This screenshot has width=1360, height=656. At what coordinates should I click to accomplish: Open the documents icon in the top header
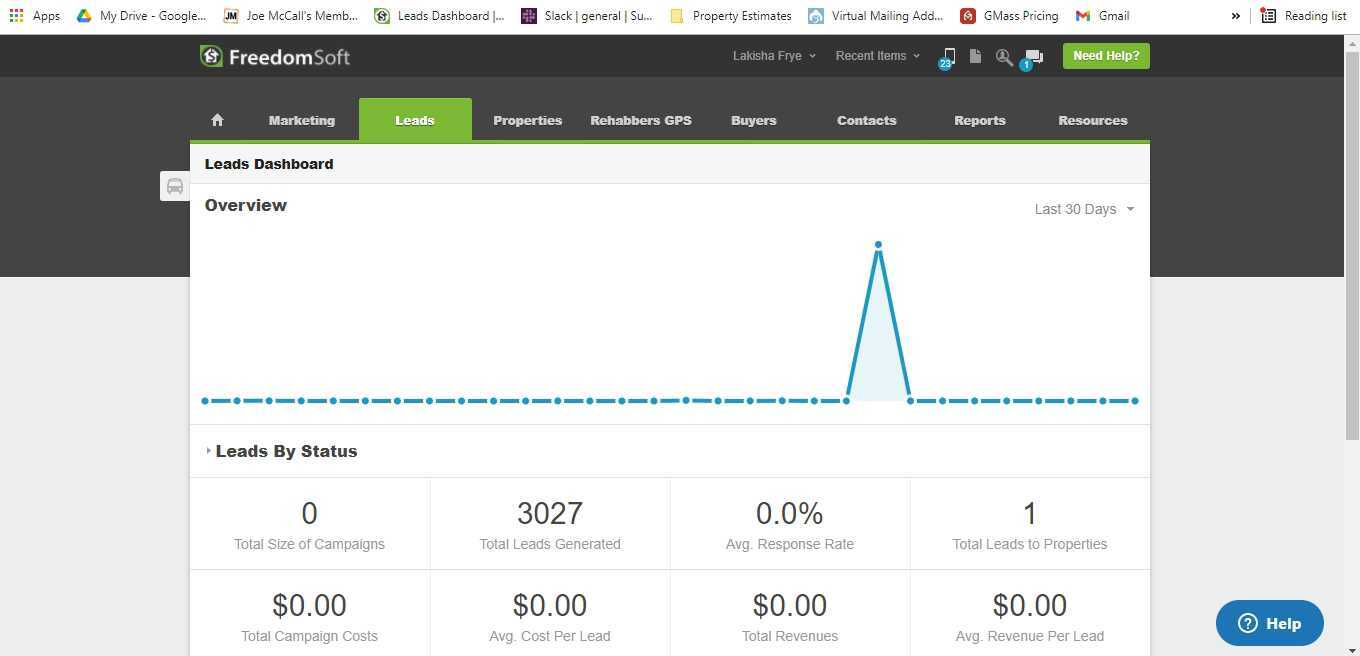975,56
